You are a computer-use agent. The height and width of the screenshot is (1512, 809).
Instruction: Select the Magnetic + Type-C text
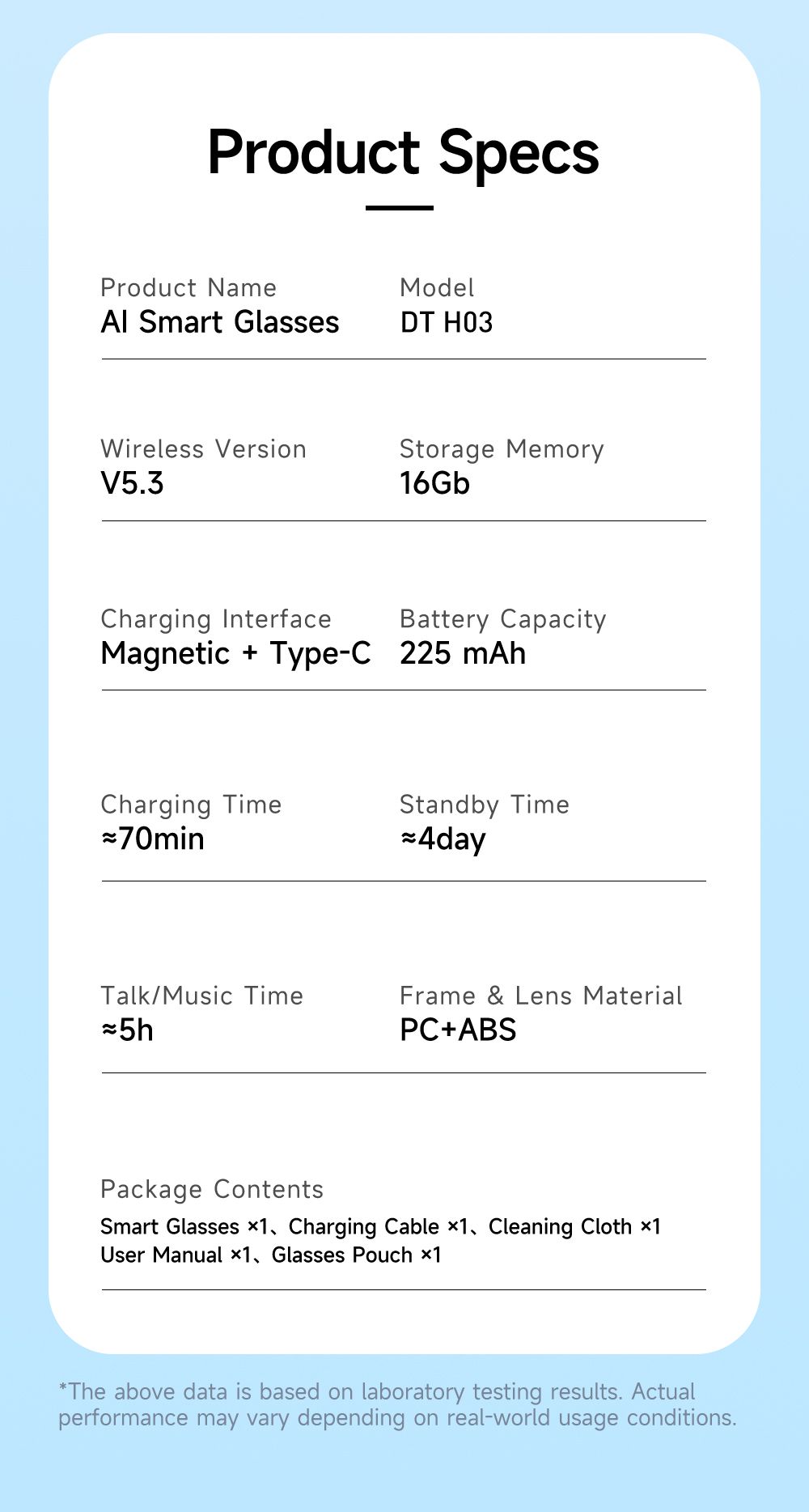(235, 654)
